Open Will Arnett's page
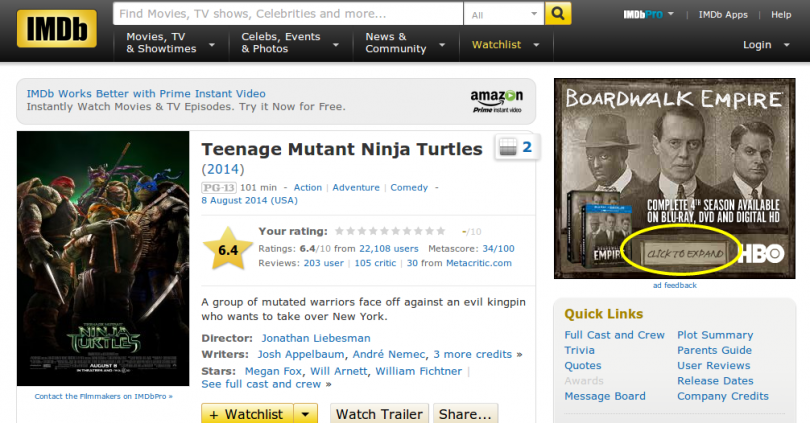Viewport: 810px width, 423px height. [x=339, y=371]
